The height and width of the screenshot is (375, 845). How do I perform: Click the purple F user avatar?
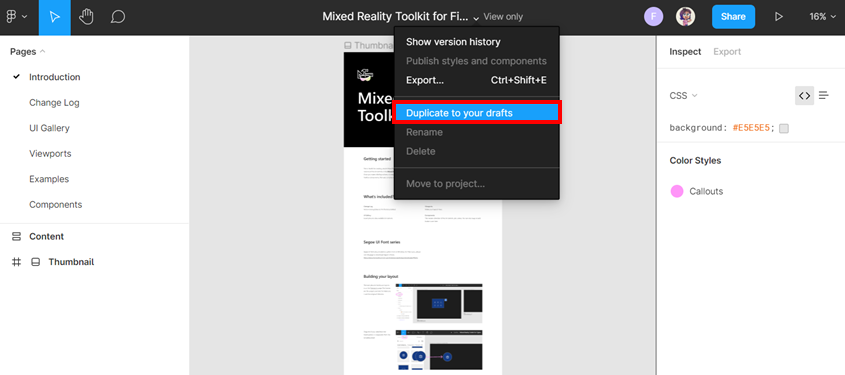tap(653, 17)
